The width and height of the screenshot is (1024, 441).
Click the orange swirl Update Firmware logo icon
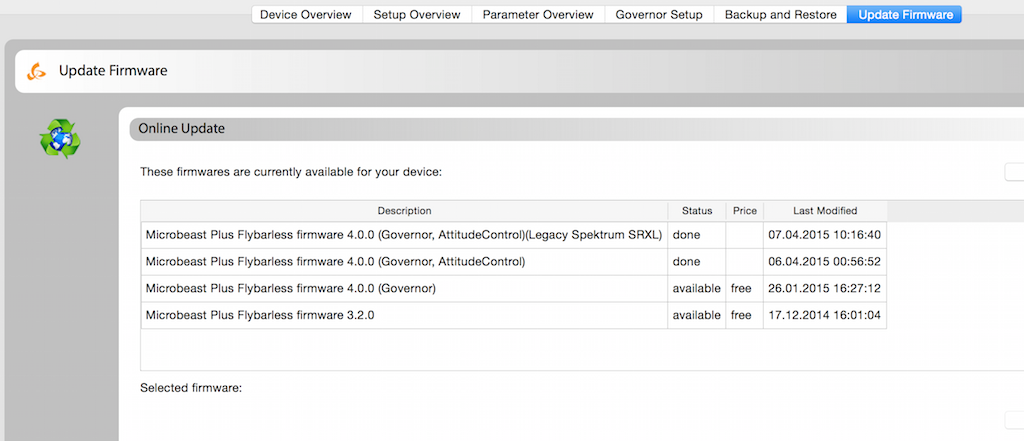(x=37, y=71)
